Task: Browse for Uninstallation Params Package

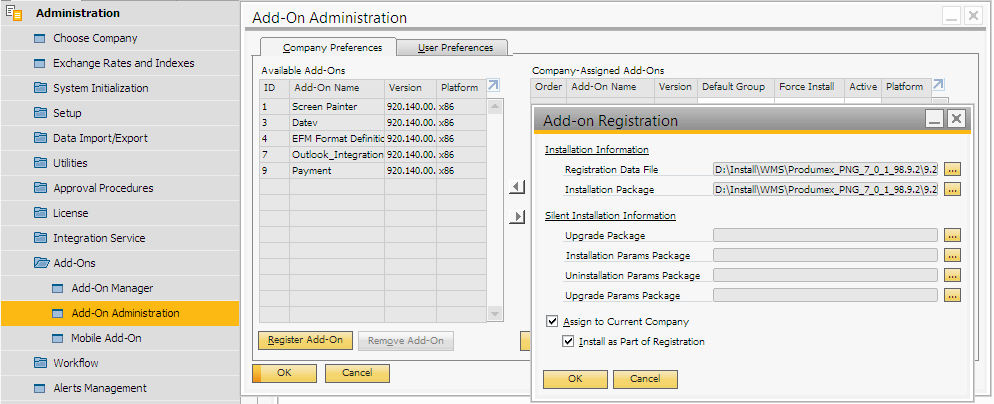Action: coord(952,275)
